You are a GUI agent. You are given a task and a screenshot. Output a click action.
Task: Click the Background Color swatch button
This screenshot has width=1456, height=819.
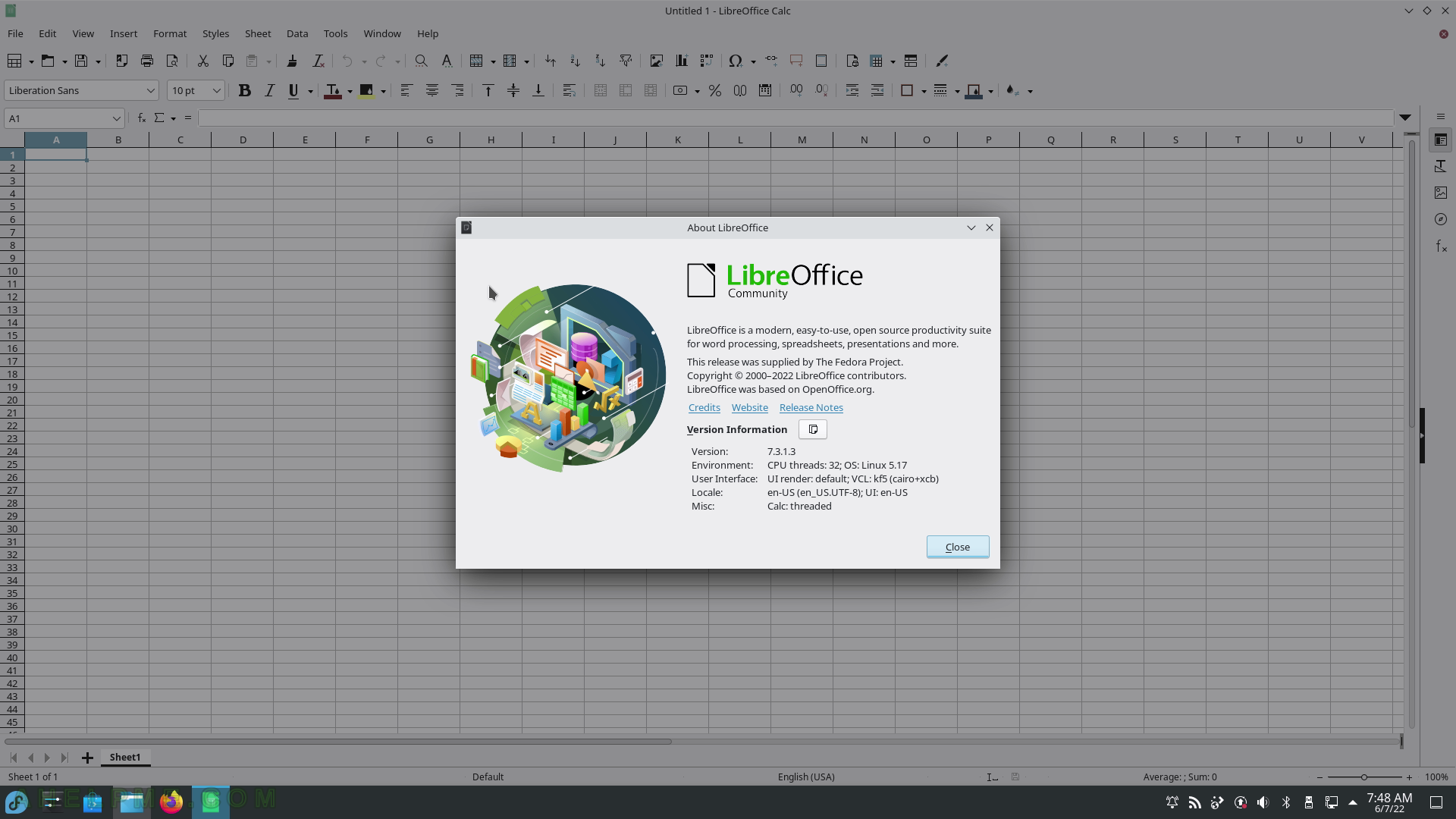coord(366,90)
